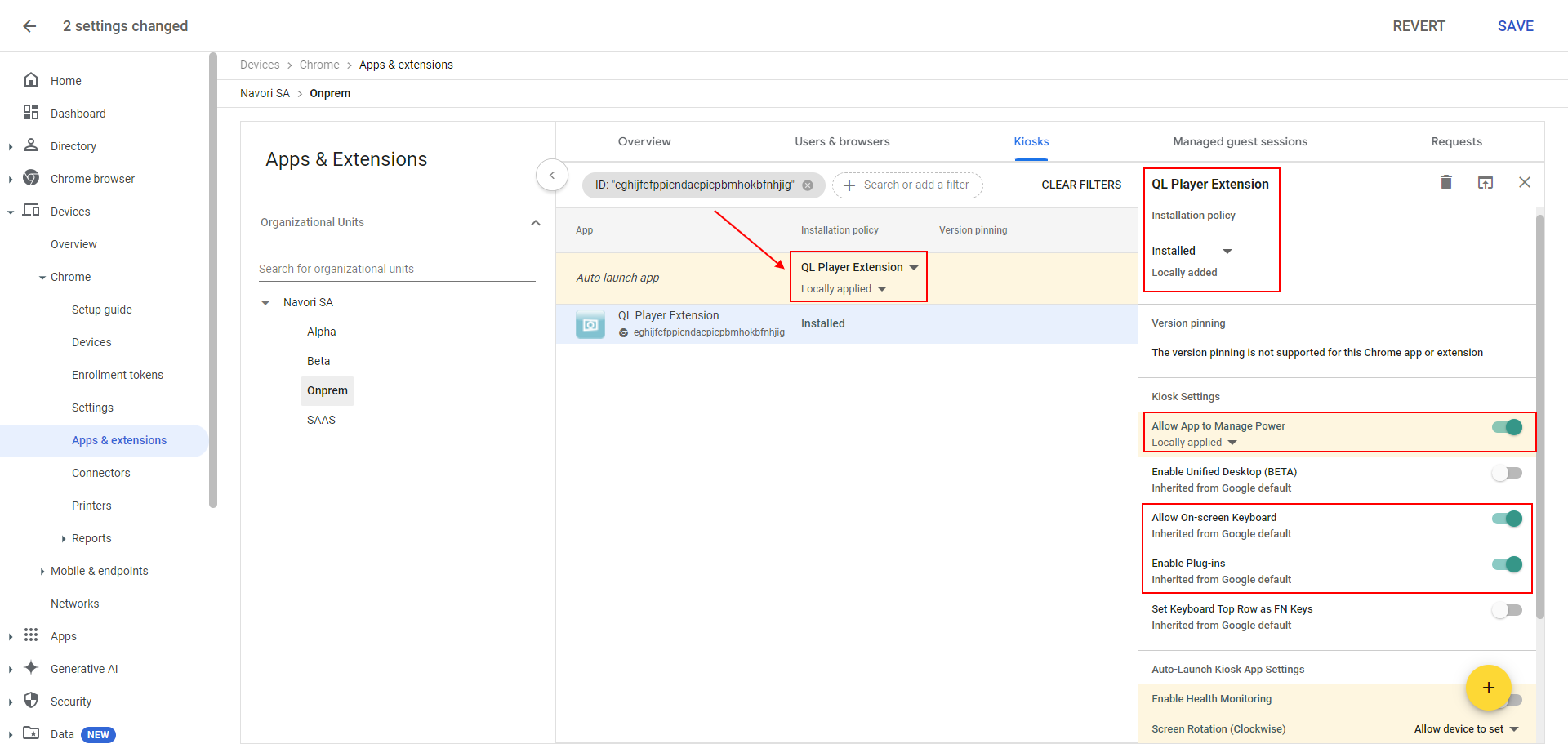Click the SAVE button
1568x744 pixels.
(1515, 26)
